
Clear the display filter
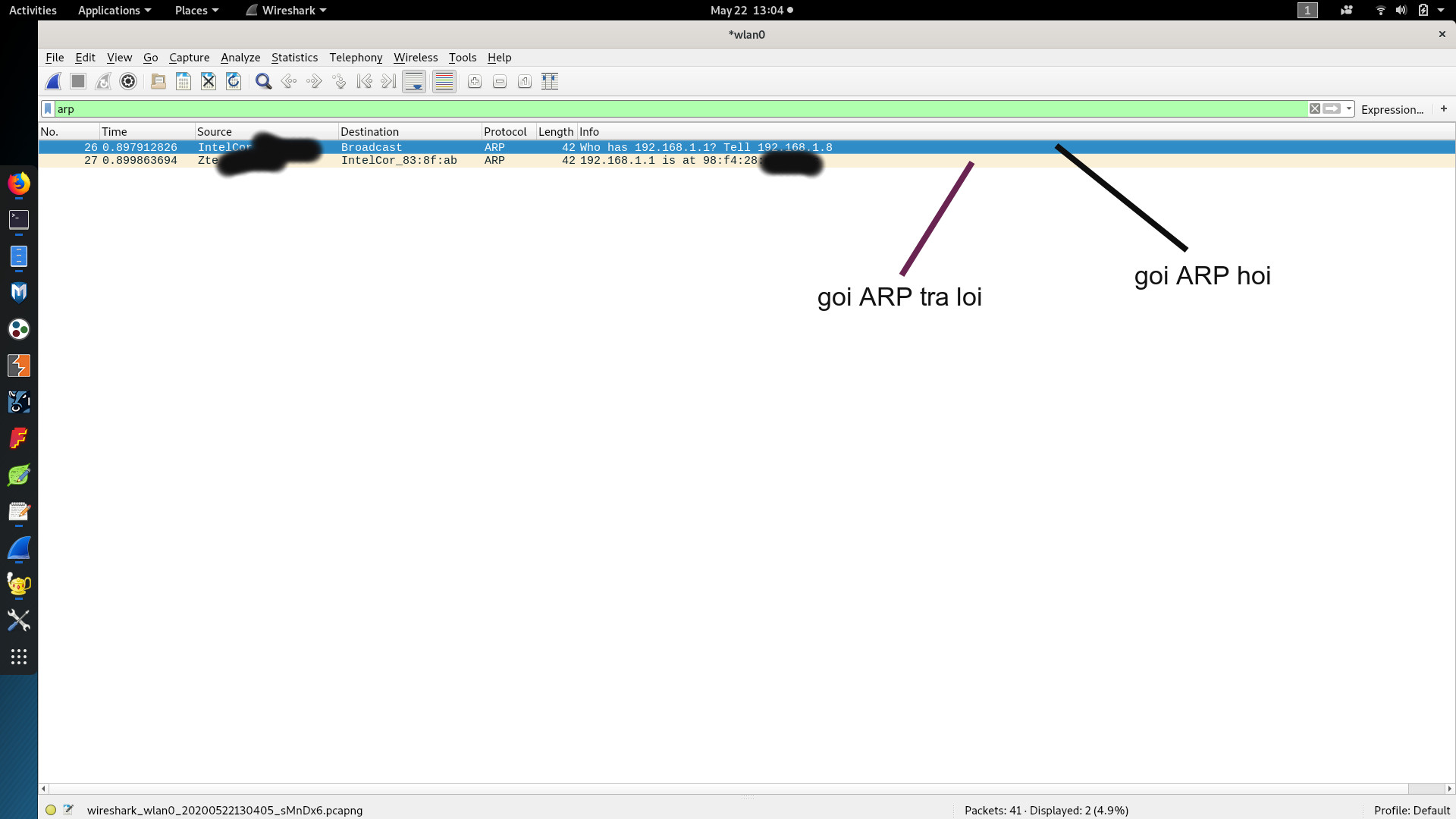[1315, 109]
